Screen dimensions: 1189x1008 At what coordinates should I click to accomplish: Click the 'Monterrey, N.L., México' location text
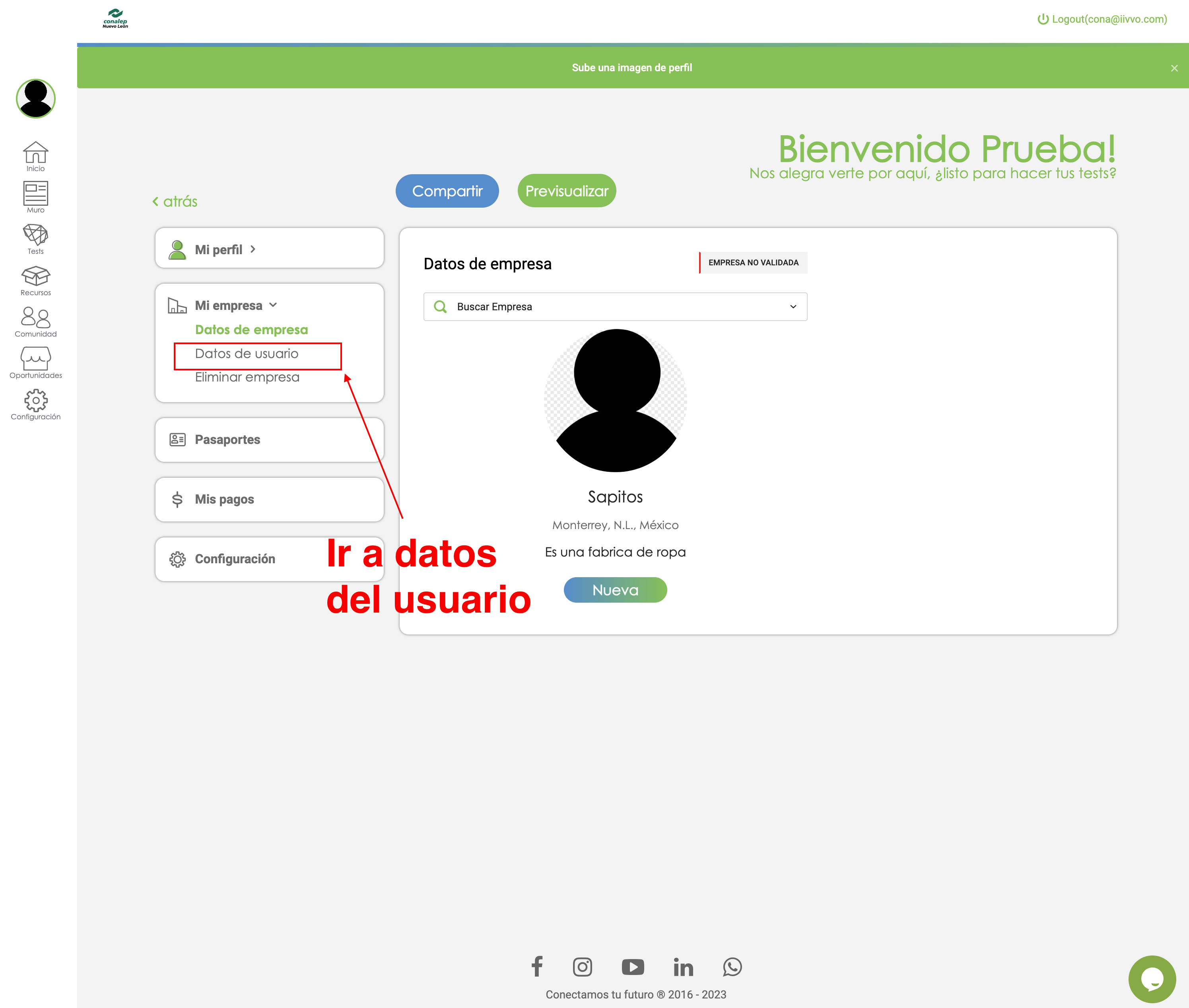(x=615, y=525)
